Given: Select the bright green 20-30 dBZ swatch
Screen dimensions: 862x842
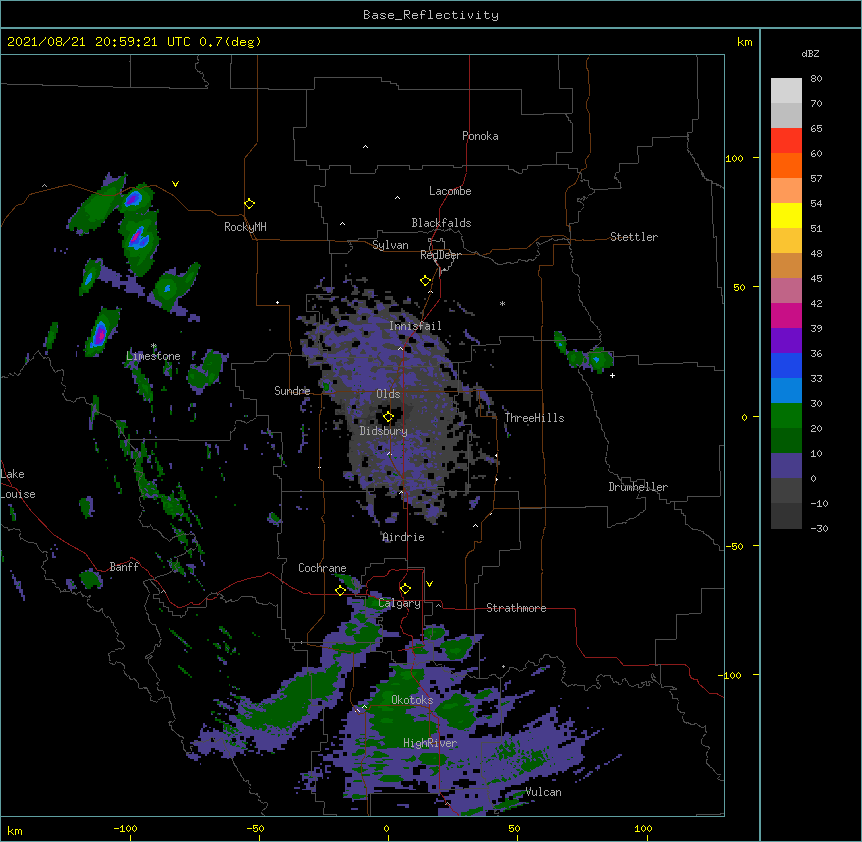Looking at the screenshot, I should point(786,416).
